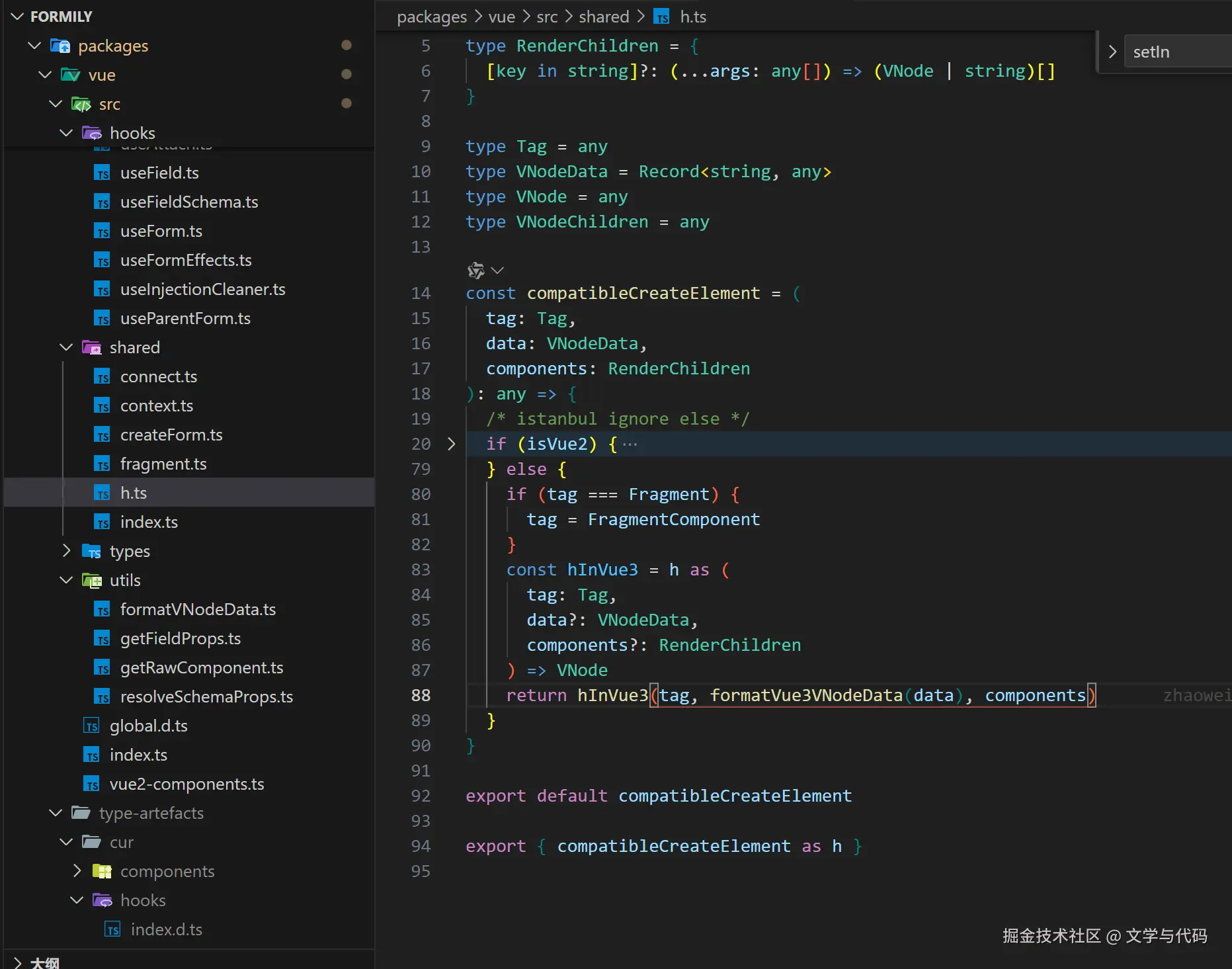Unfold the collapsed isVue2 block at line 20
This screenshot has height=969, width=1232.
(451, 444)
